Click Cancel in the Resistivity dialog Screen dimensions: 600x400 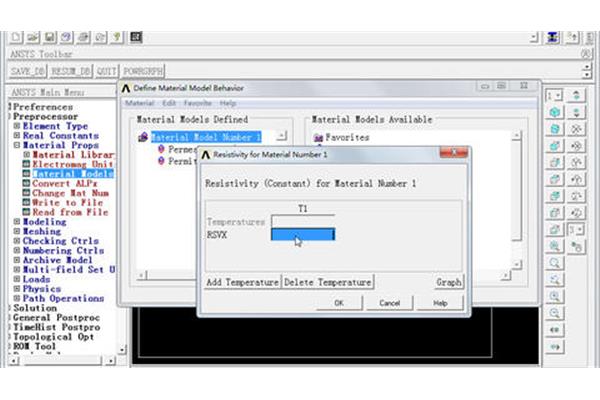tap(390, 303)
